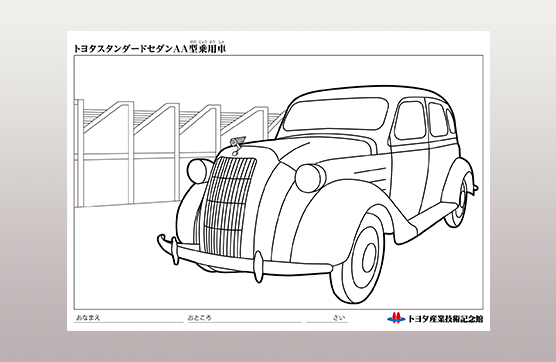Click the トヨタ産業技術記念館 text
Screen dimensions: 556x362
[x=445, y=318]
